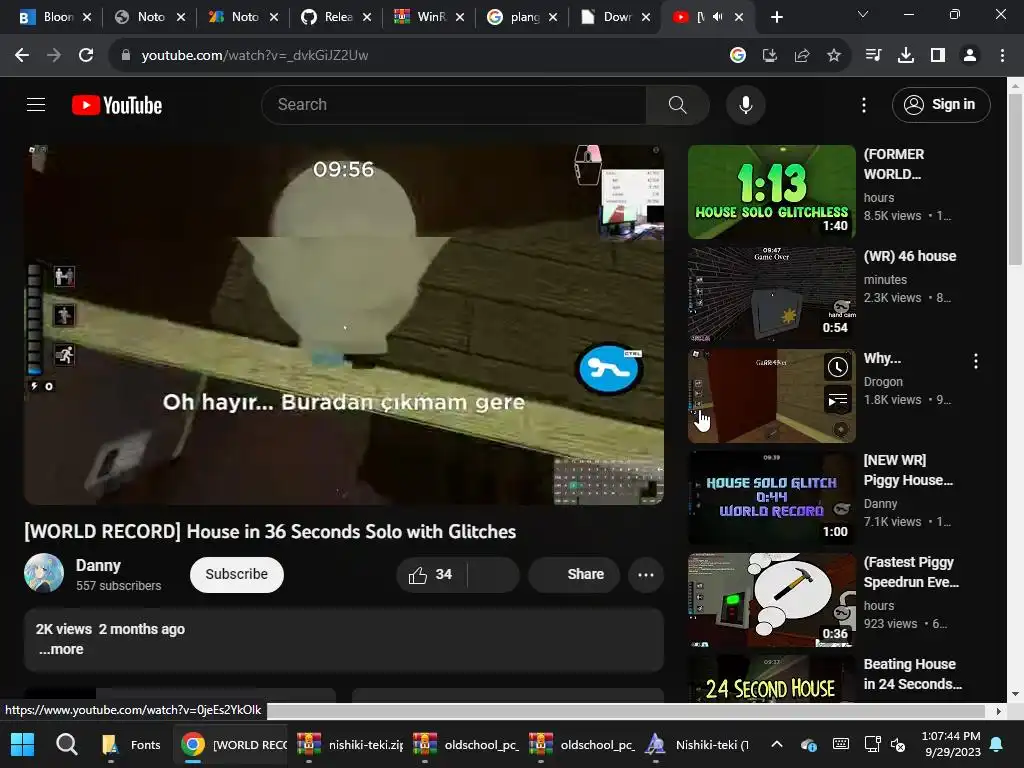This screenshot has width=1024, height=768.
Task: Open the Windows Start menu
Action: [22, 744]
